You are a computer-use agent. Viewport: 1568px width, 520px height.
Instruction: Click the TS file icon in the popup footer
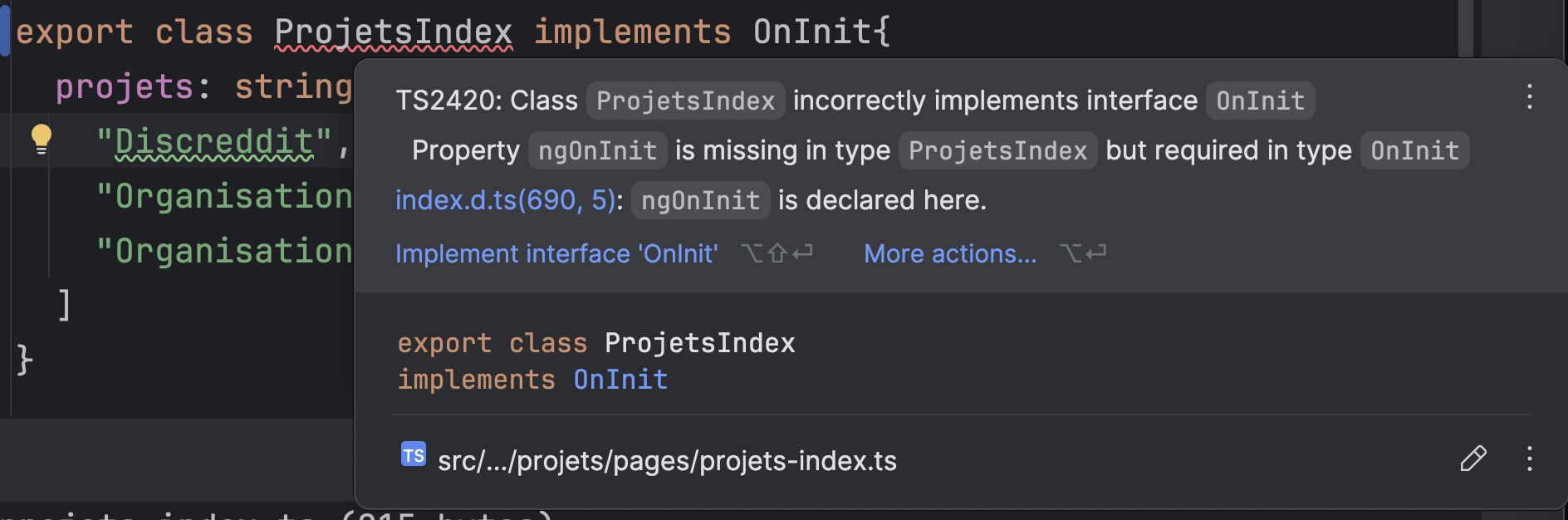point(413,454)
